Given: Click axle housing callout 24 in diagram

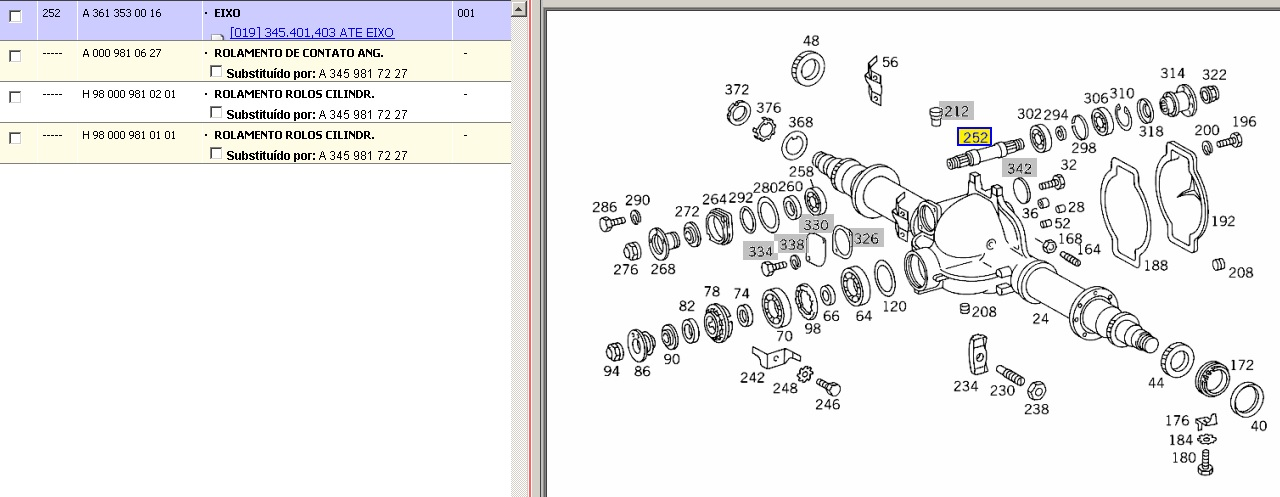Looking at the screenshot, I should 1041,319.
